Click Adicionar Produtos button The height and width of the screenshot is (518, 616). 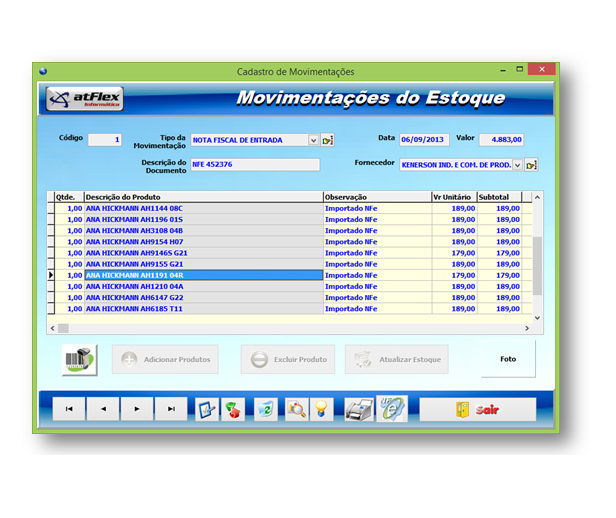point(165,359)
